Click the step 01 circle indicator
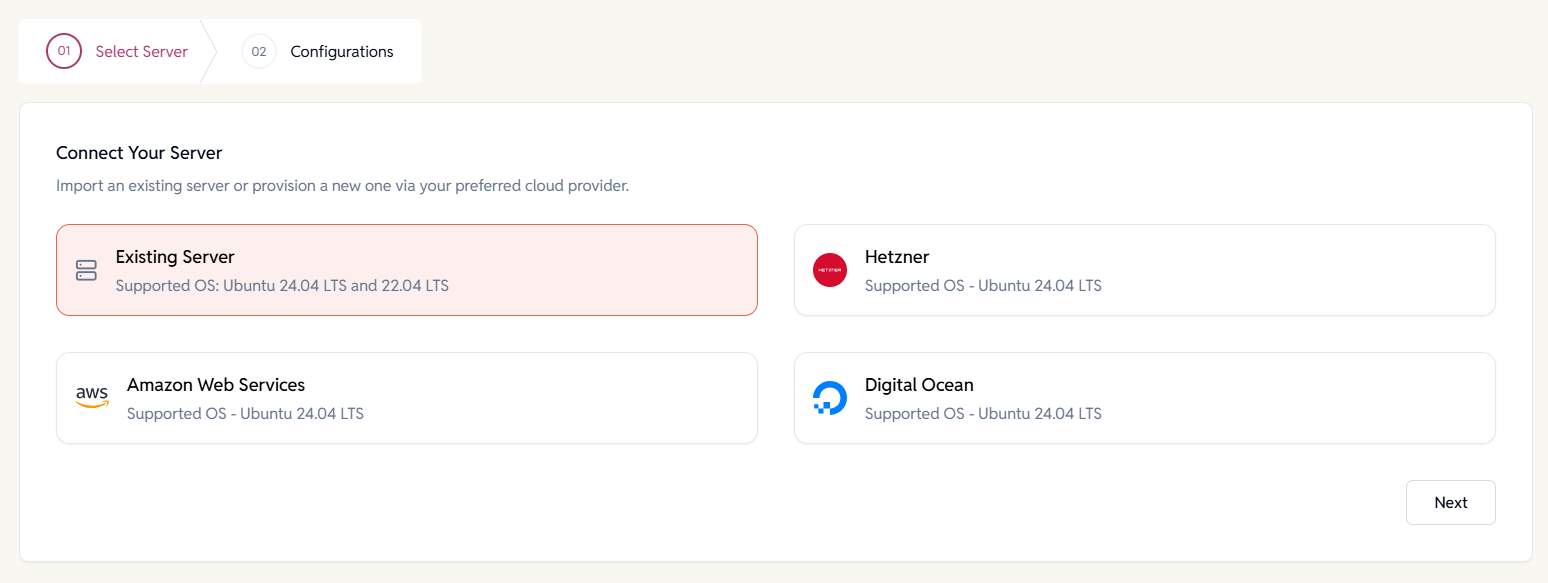The width and height of the screenshot is (1548, 583). tap(64, 52)
